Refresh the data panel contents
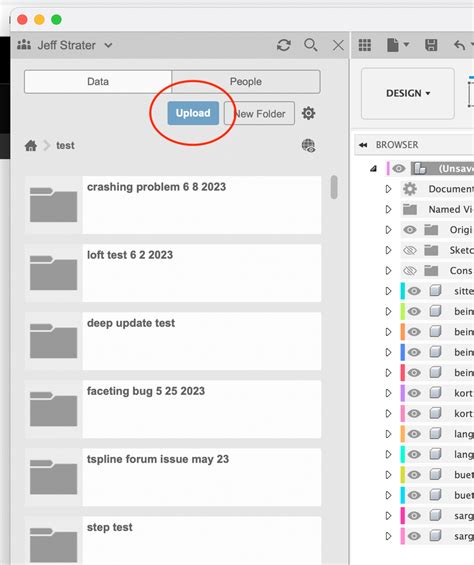This screenshot has height=565, width=474. [284, 45]
